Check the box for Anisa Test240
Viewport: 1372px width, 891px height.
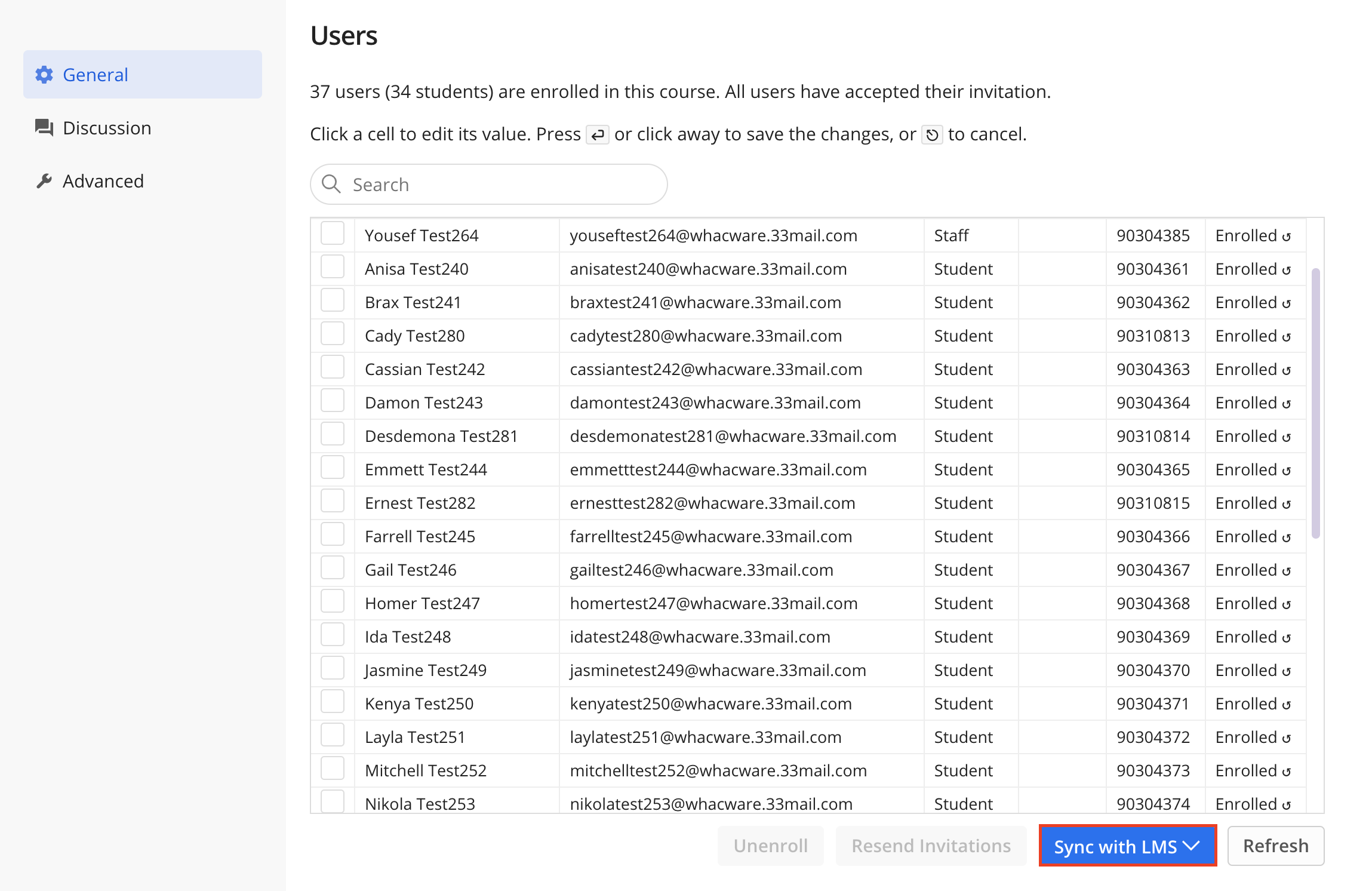point(333,267)
